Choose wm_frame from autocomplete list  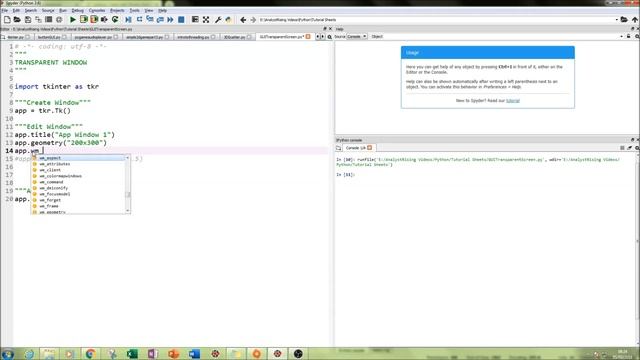pyautogui.click(x=79, y=206)
